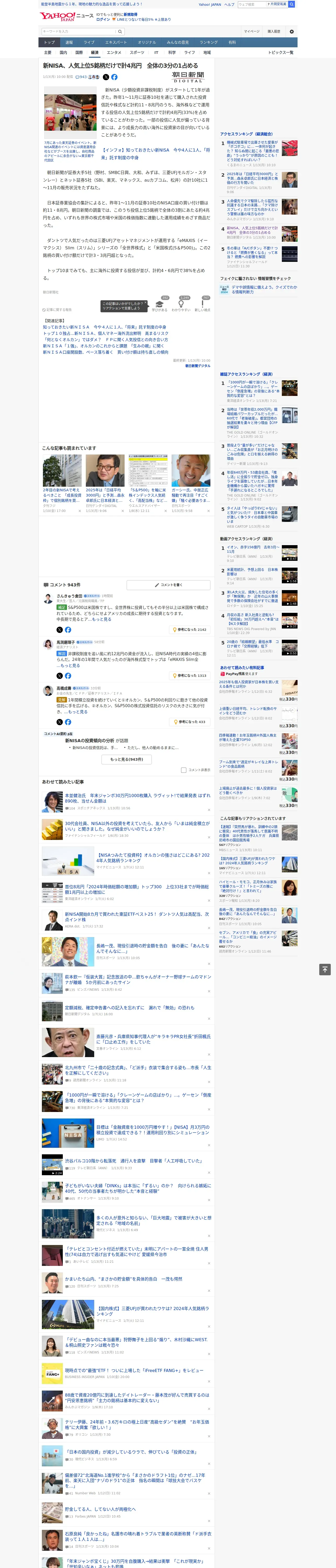Share さんきゅう倉田's comment on Facebook
Viewport: 336px width, 1568px height.
(68, 630)
